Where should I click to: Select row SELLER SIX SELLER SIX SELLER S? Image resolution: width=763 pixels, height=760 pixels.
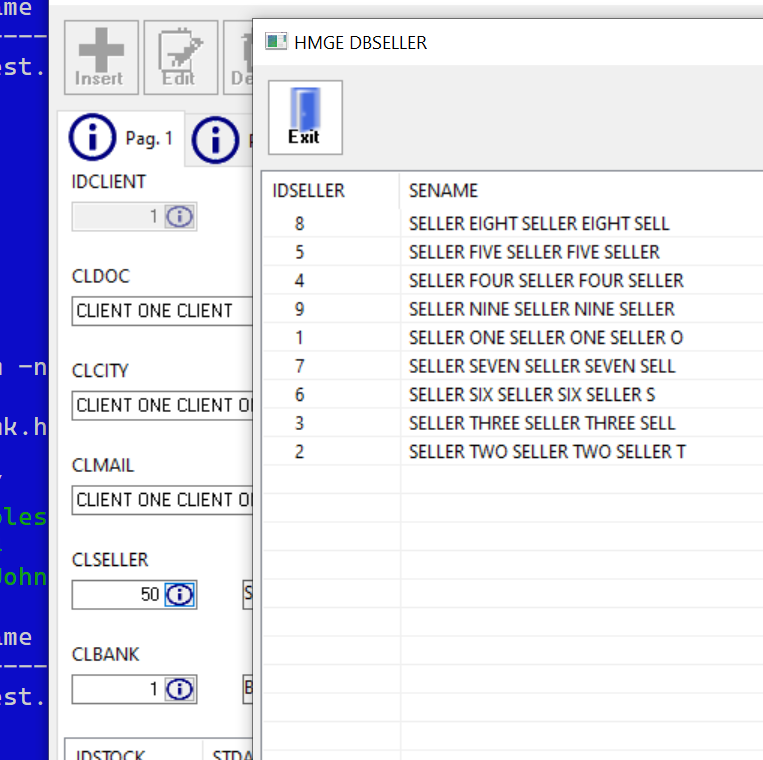(x=513, y=395)
